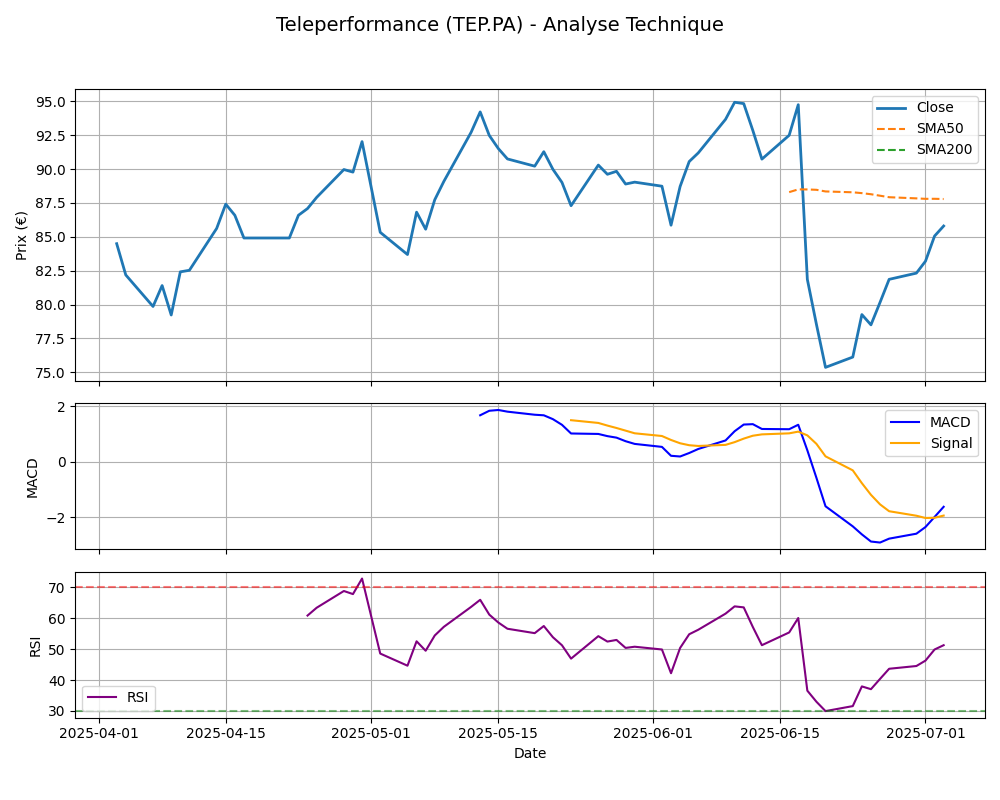The width and height of the screenshot is (1000, 800).
Task: Click the "90.0" price tick label
Action: pyautogui.click(x=52, y=170)
